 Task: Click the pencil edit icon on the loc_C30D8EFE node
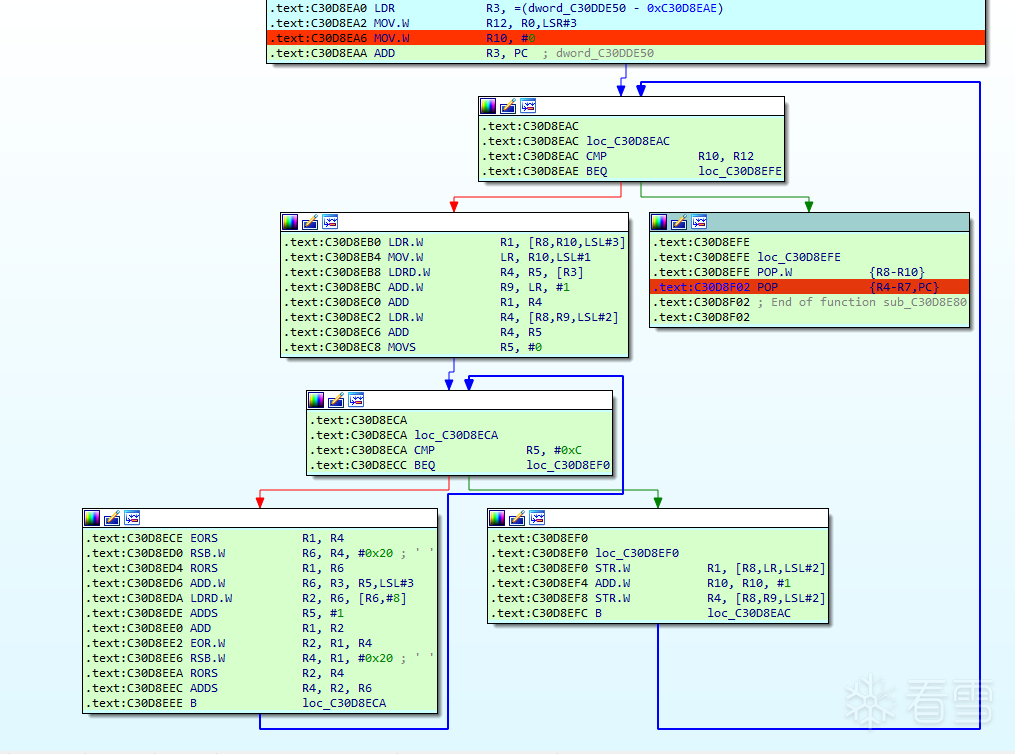coord(679,223)
